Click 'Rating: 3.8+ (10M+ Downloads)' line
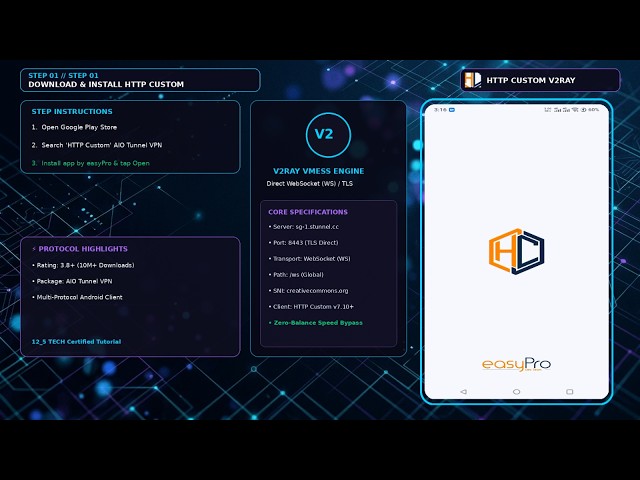The image size is (640, 480). (83, 265)
